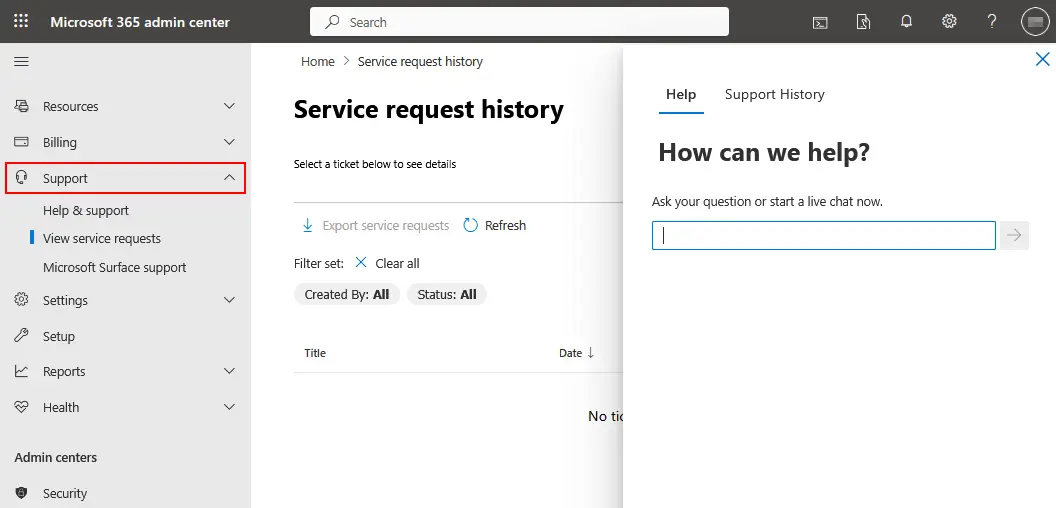This screenshot has width=1056, height=508.
Task: Collapse the navigation hamburger menu
Action: [22, 61]
